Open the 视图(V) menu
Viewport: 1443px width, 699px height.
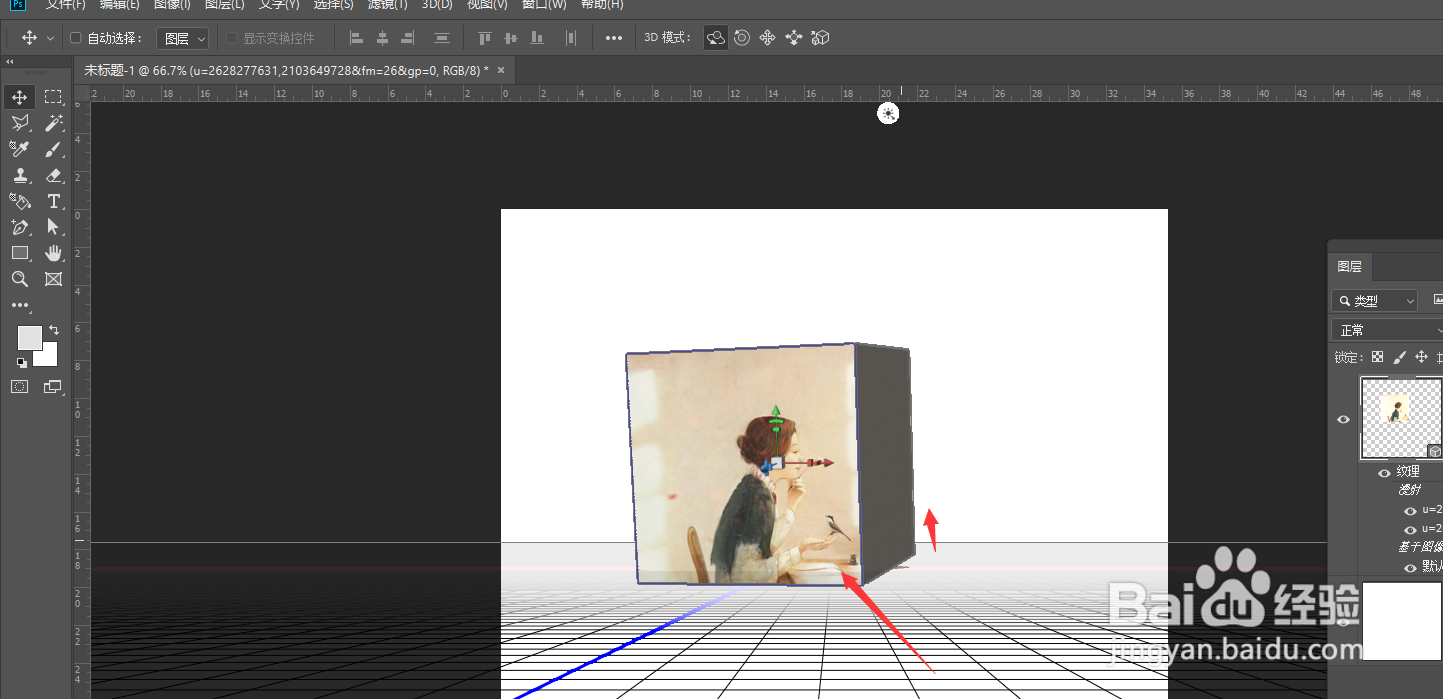pos(487,5)
